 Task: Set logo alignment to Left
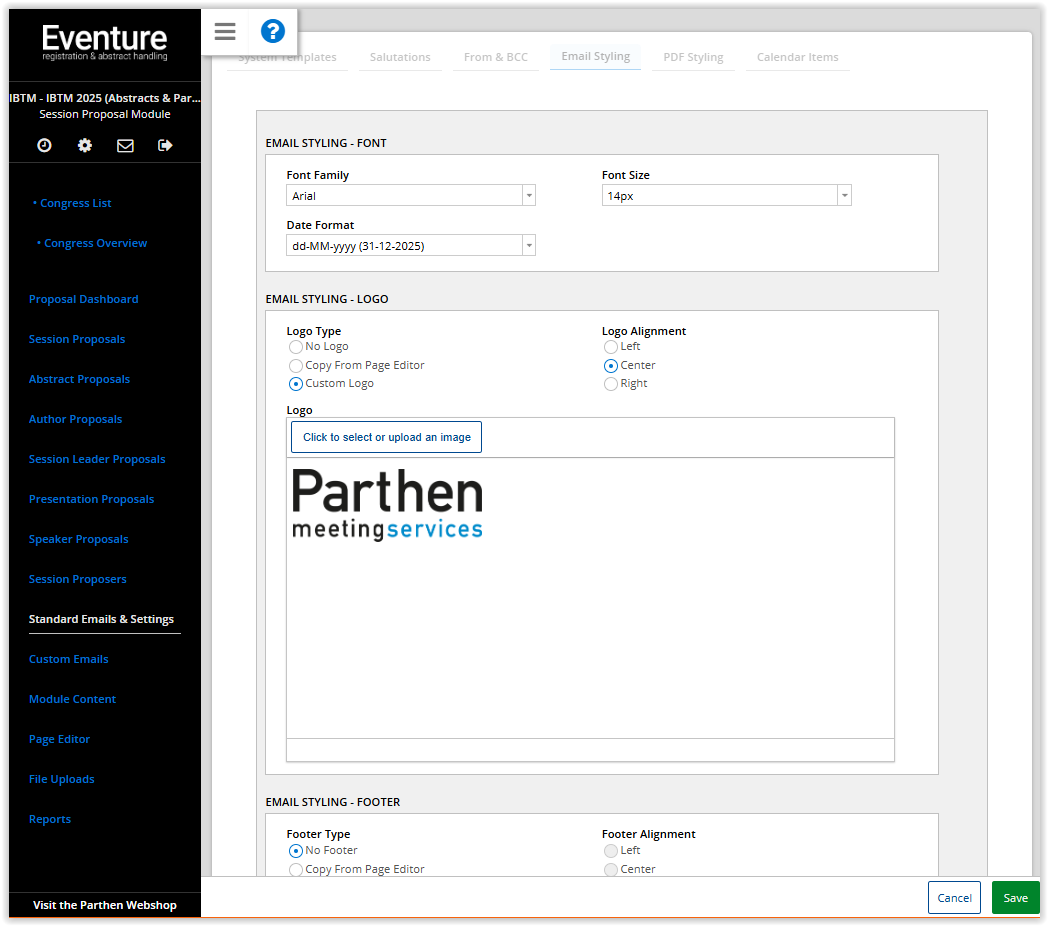[x=610, y=347]
